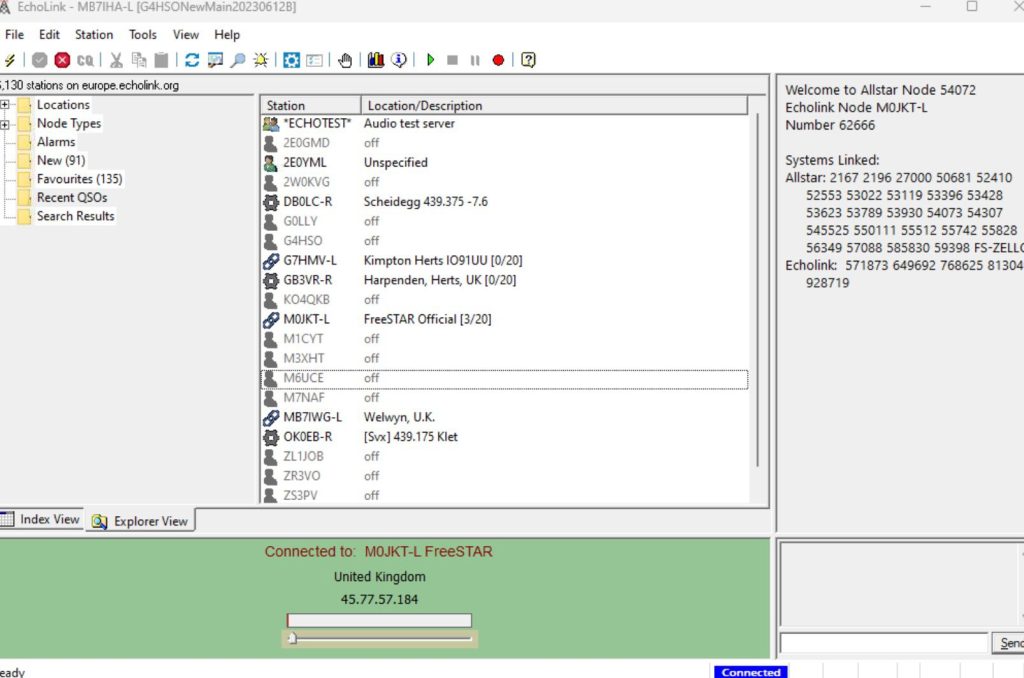Open the Tools menu
1024x678 pixels.
pyautogui.click(x=142, y=35)
